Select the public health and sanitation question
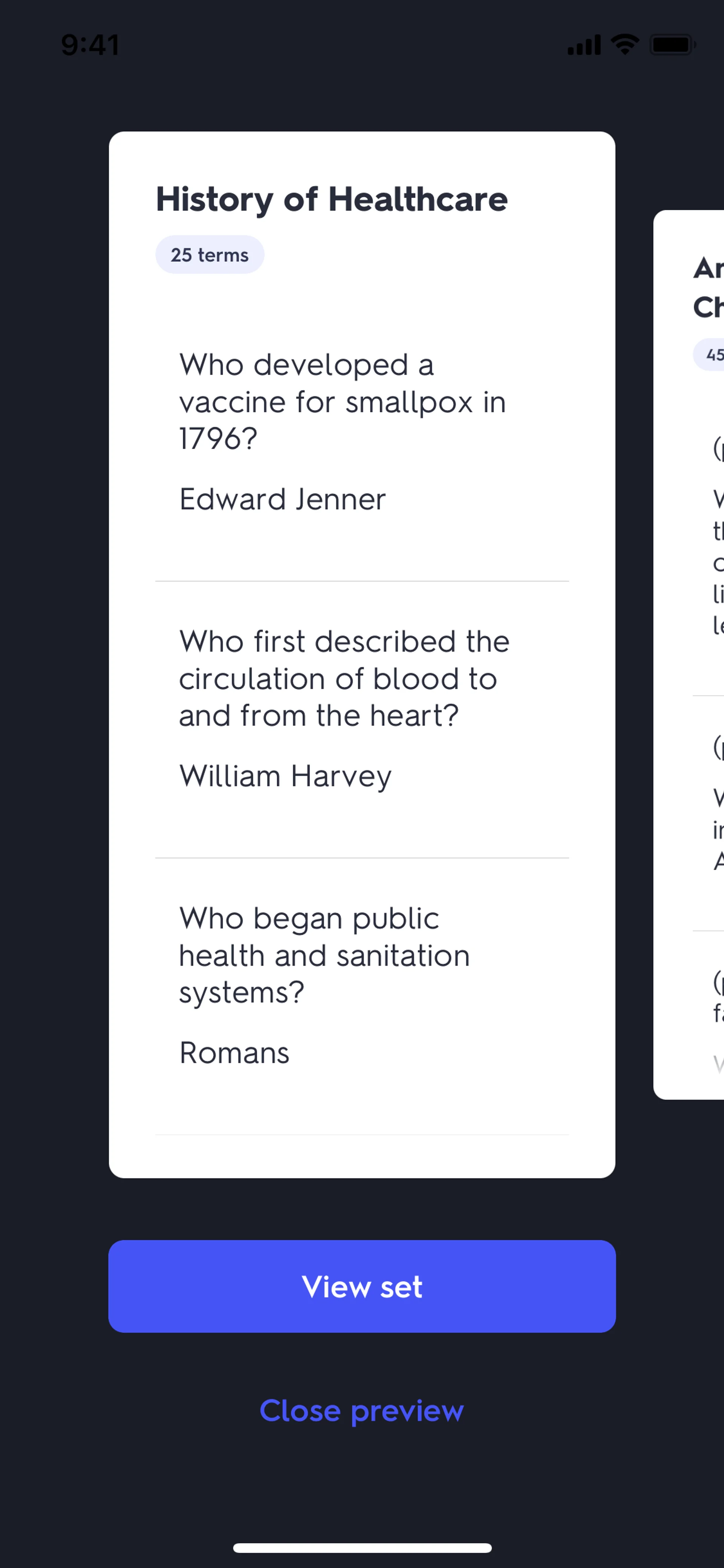The width and height of the screenshot is (724, 1568). click(324, 955)
